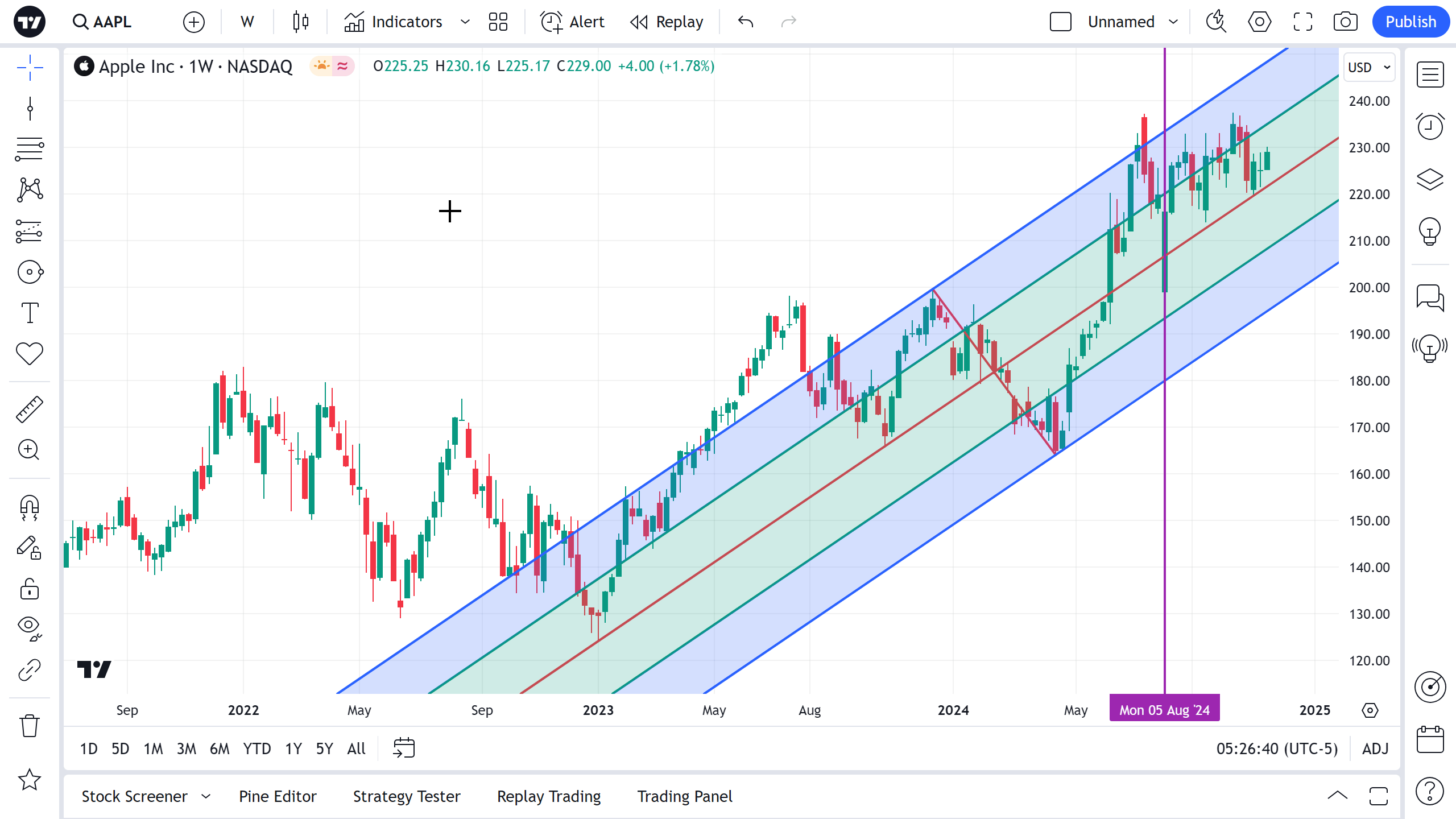Take a chart snapshot with the camera icon
The width and height of the screenshot is (1456, 819).
(1345, 22)
